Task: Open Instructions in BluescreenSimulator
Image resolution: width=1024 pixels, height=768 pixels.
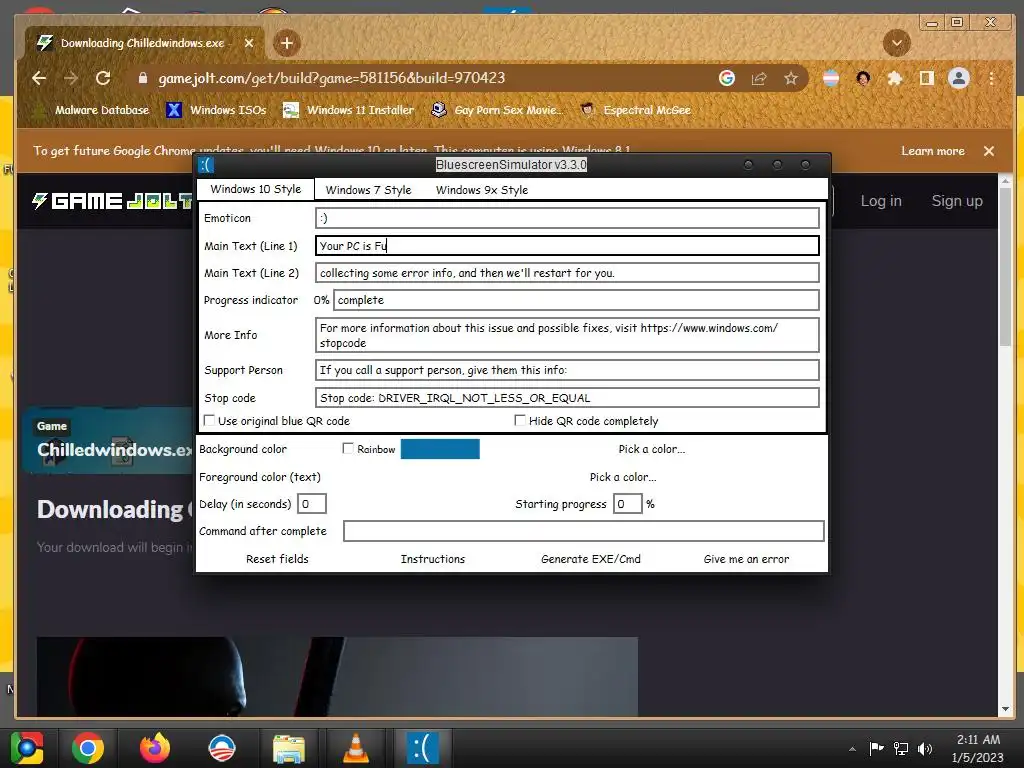Action: point(432,559)
